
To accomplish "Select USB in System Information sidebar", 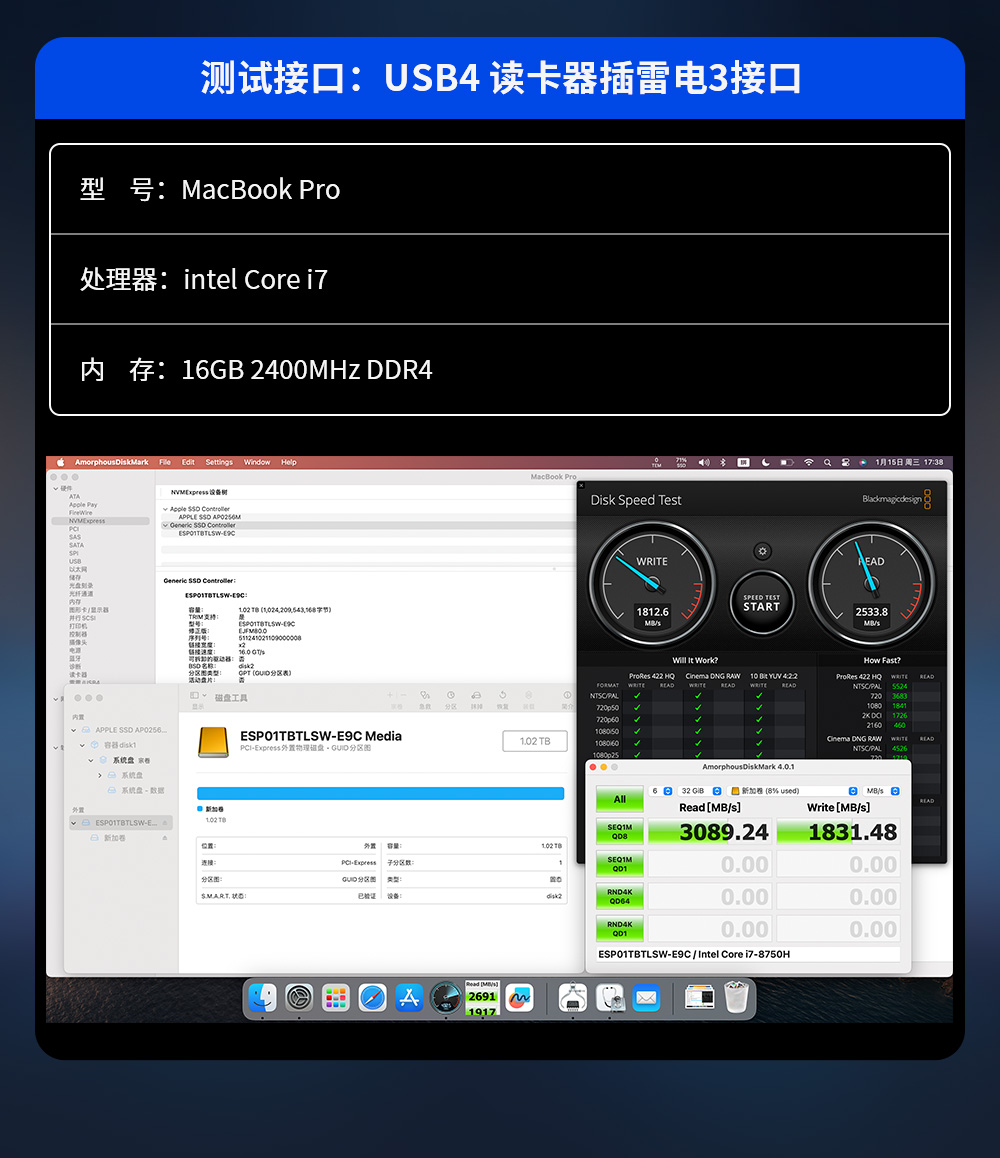I will [74, 561].
